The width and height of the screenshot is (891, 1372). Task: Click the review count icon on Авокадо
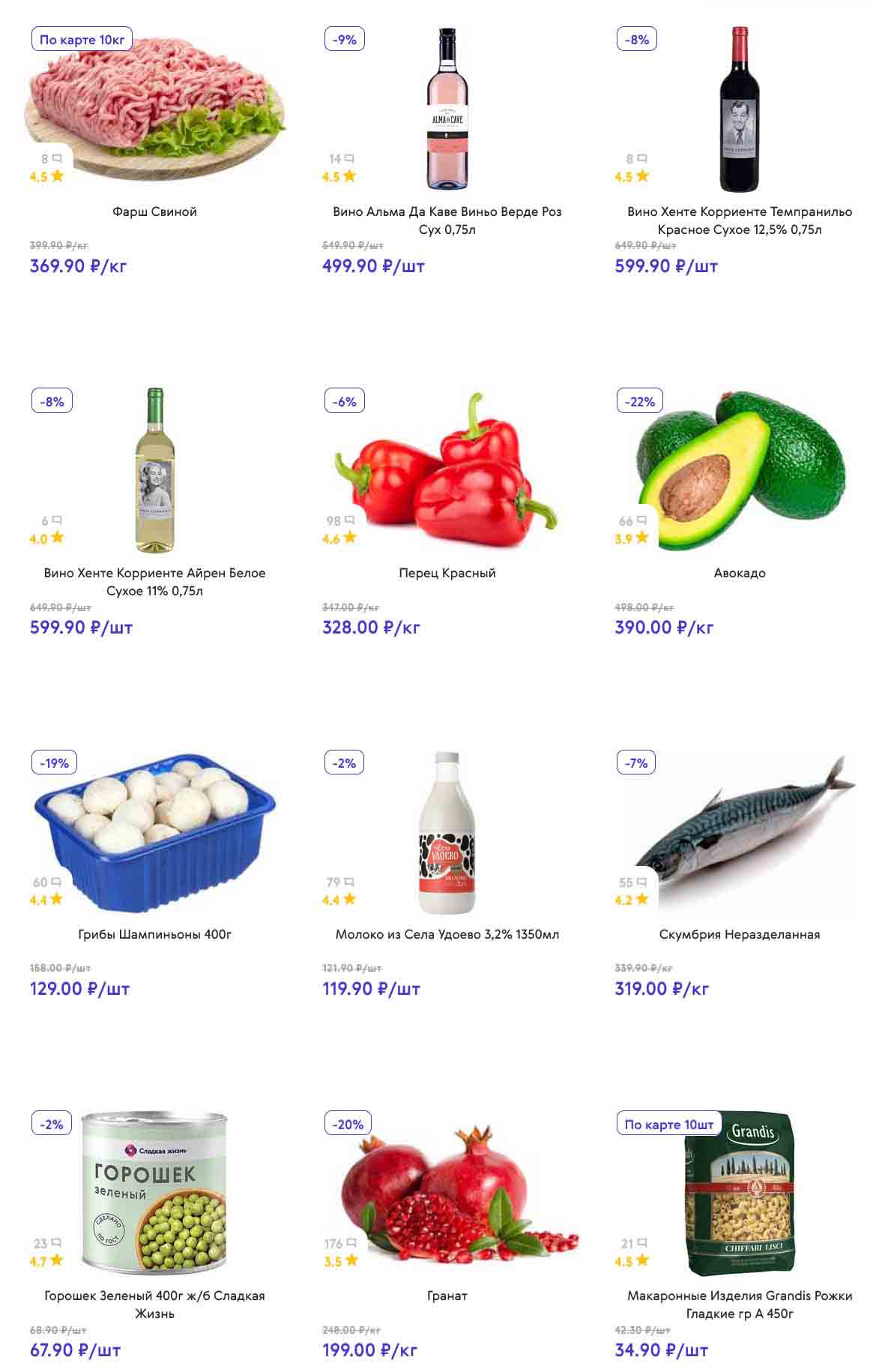pyautogui.click(x=641, y=520)
